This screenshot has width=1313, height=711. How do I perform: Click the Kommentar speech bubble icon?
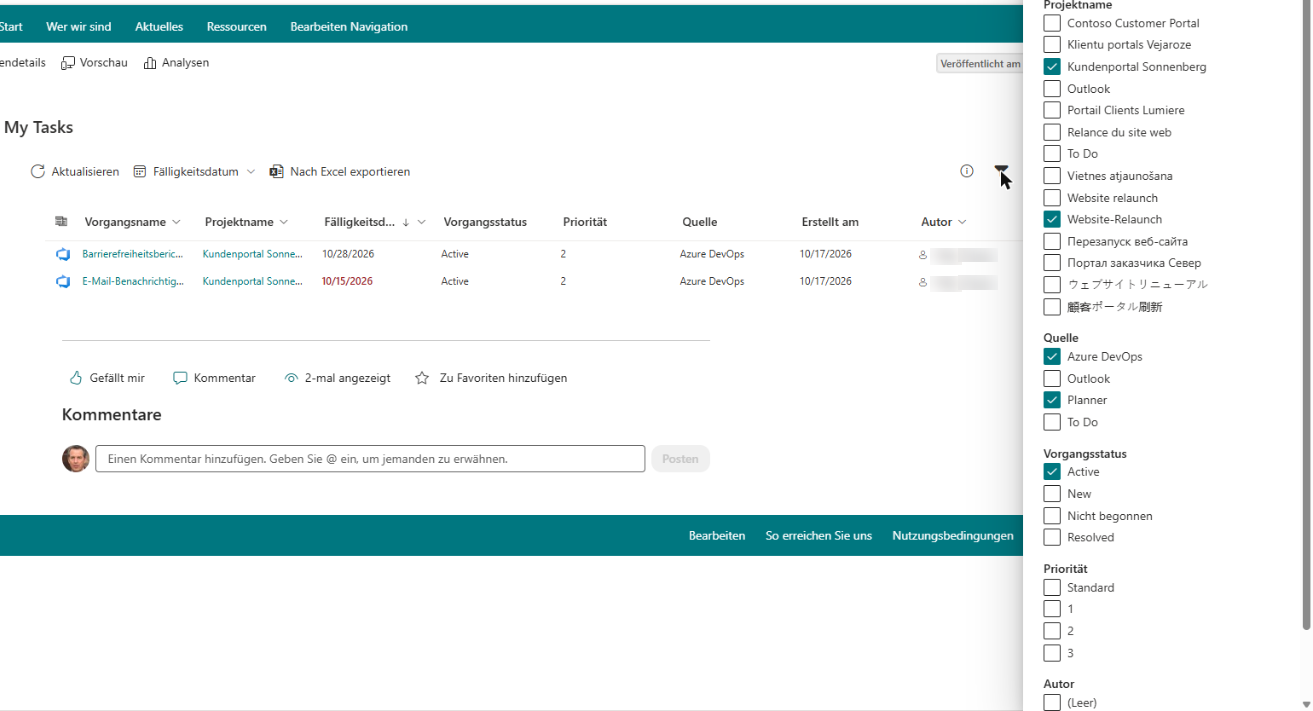click(x=180, y=378)
